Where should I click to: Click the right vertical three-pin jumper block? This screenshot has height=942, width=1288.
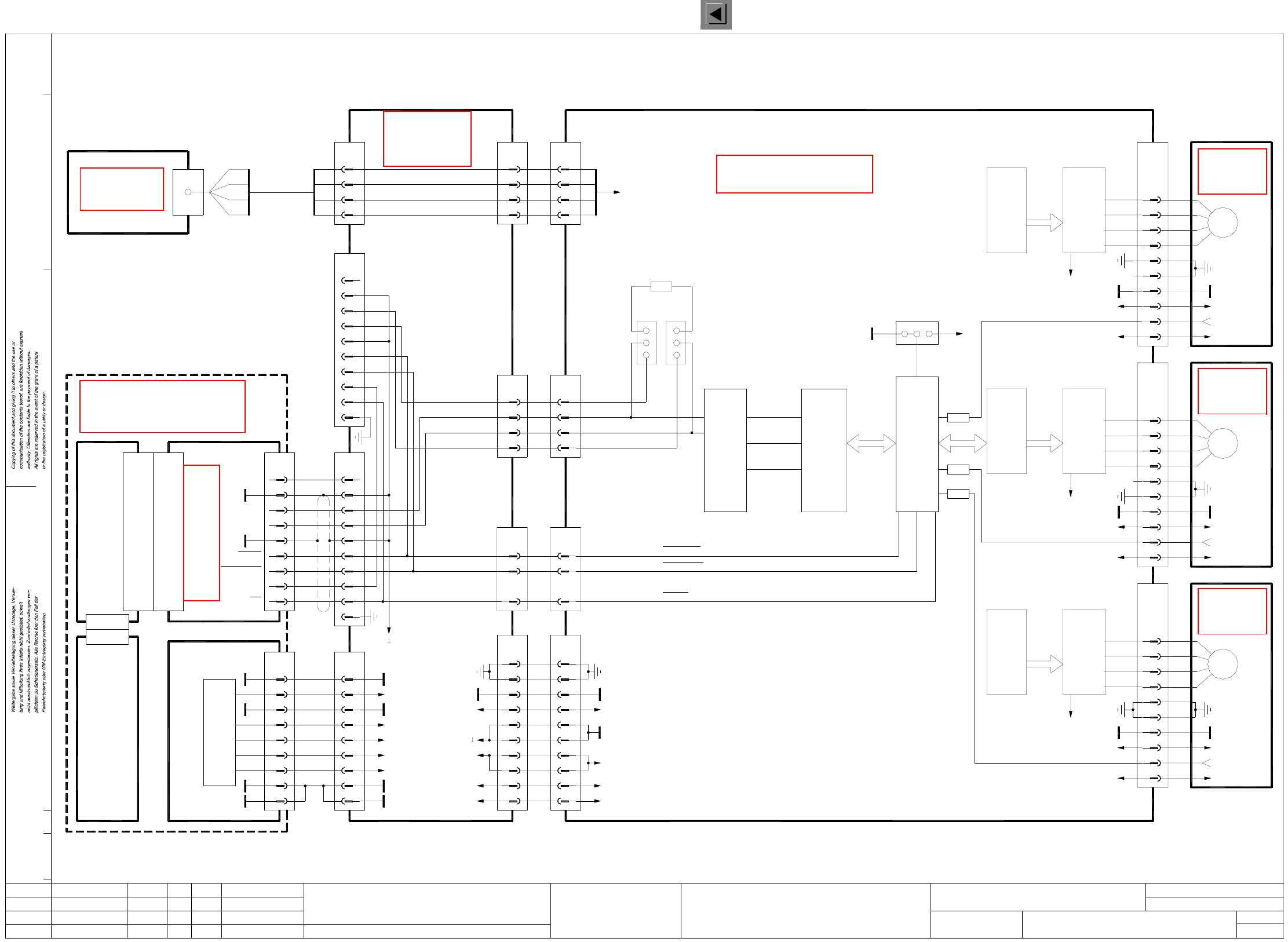(x=676, y=343)
